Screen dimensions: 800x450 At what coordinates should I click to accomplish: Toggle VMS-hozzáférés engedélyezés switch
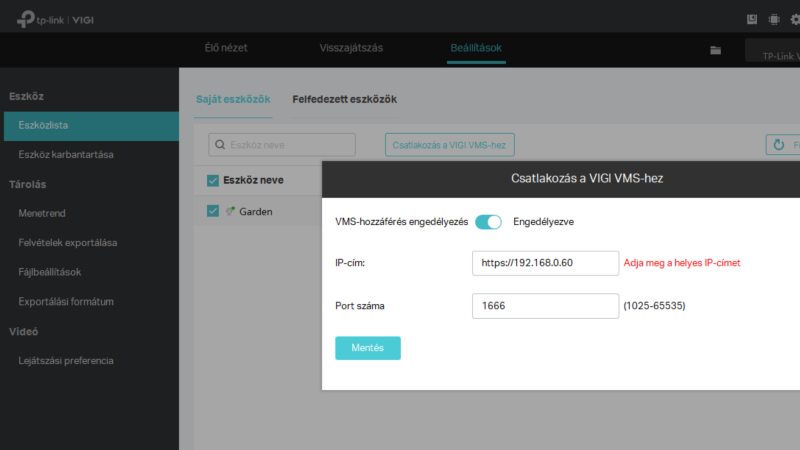point(488,222)
